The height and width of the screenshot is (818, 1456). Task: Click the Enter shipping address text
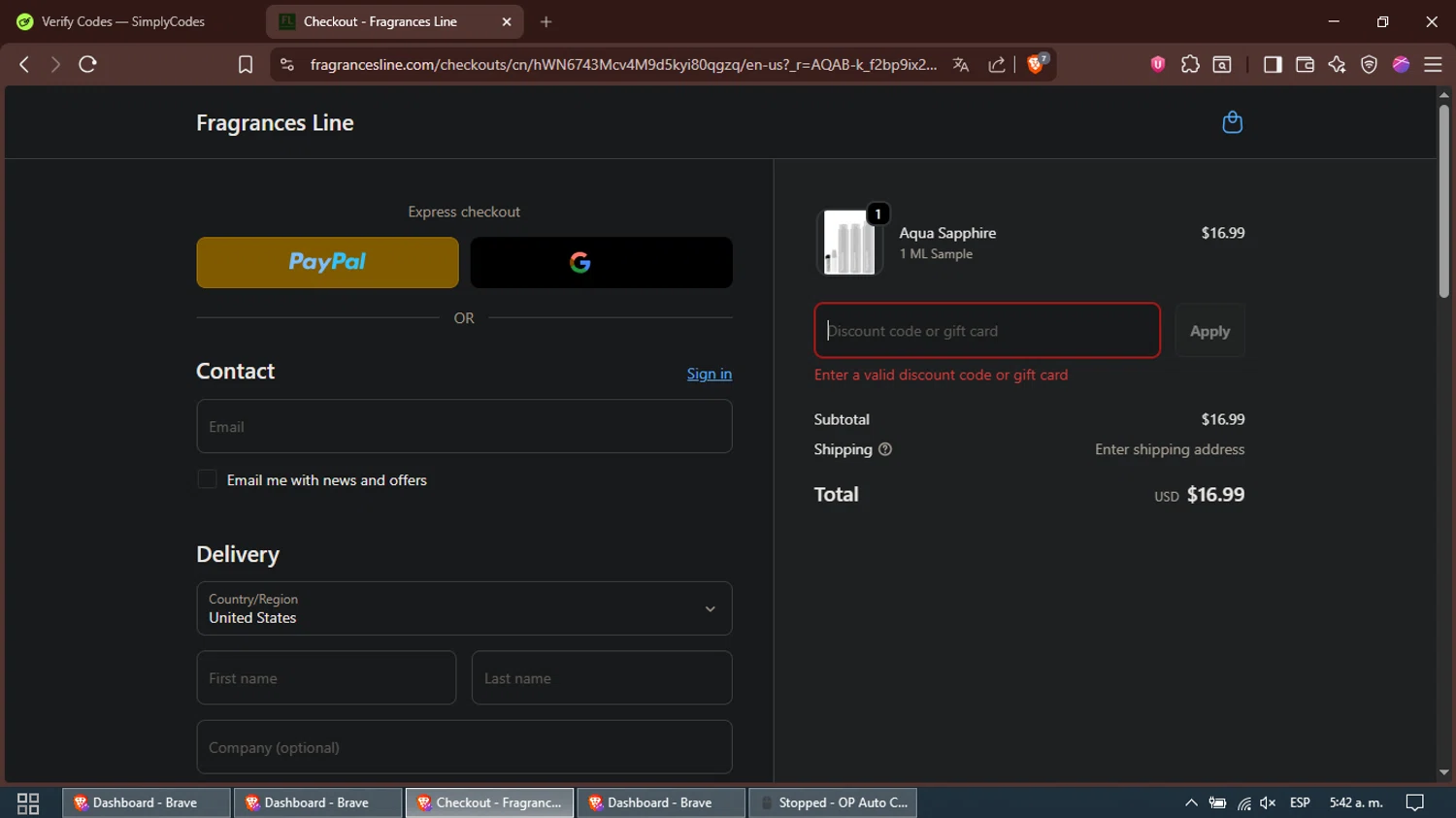click(x=1170, y=449)
